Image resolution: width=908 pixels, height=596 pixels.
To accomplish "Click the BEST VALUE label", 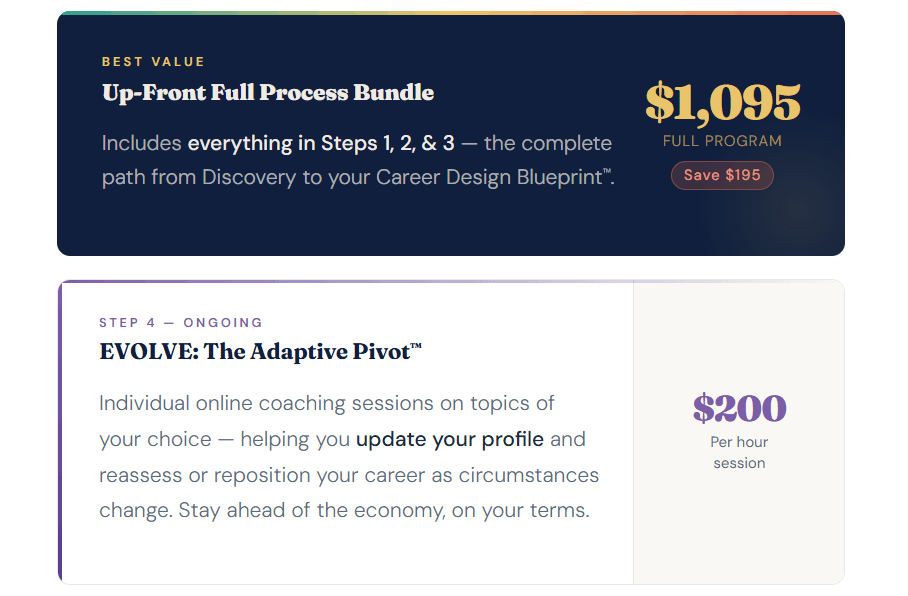I will 153,62.
